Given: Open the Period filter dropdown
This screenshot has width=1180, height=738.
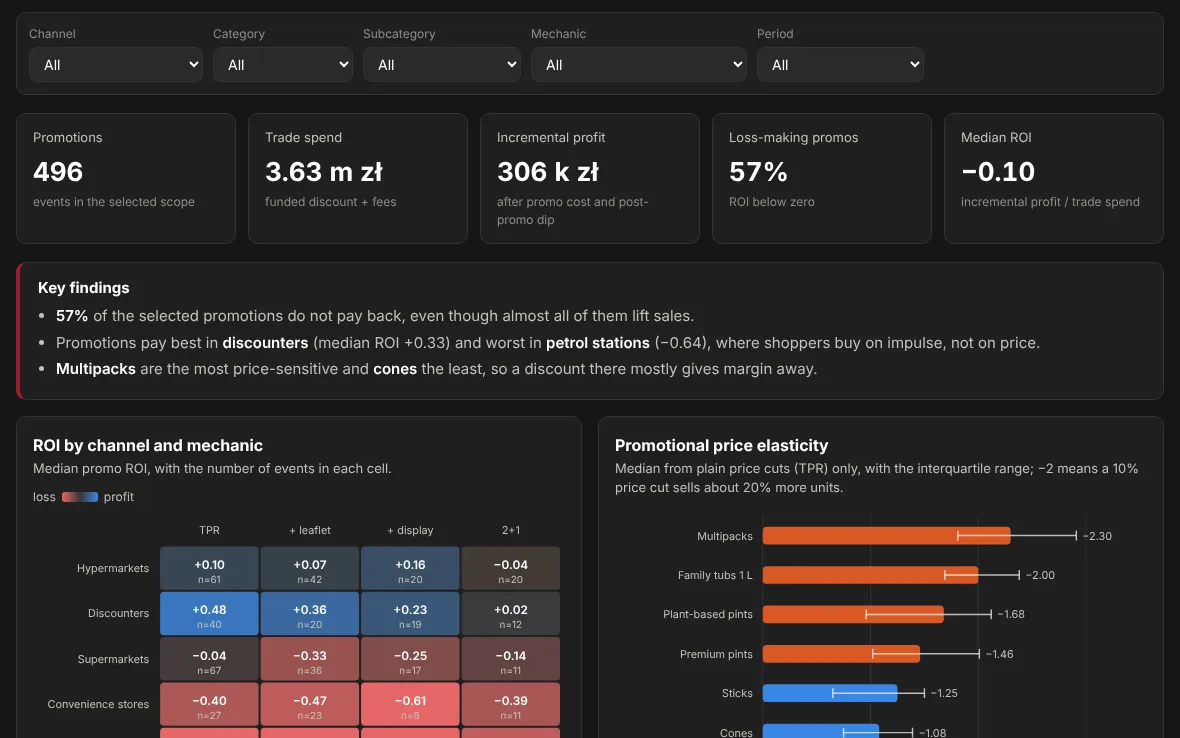Looking at the screenshot, I should click(840, 65).
